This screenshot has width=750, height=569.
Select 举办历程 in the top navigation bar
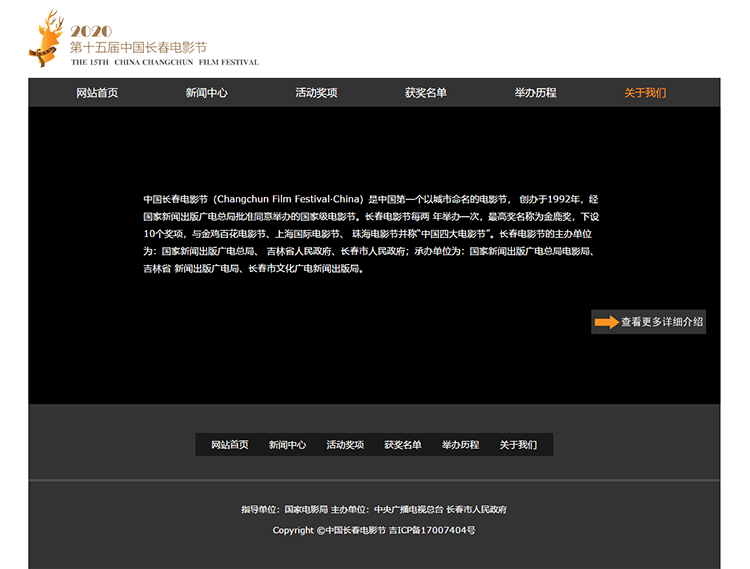(535, 93)
